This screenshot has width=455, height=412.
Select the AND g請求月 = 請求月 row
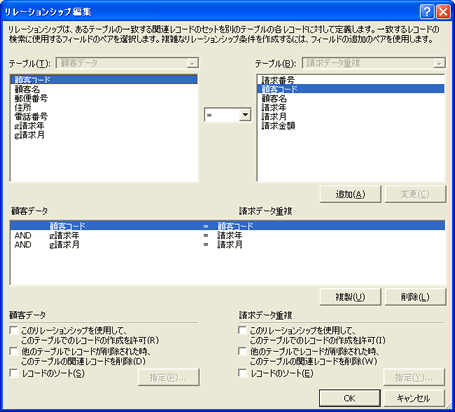coord(228,245)
